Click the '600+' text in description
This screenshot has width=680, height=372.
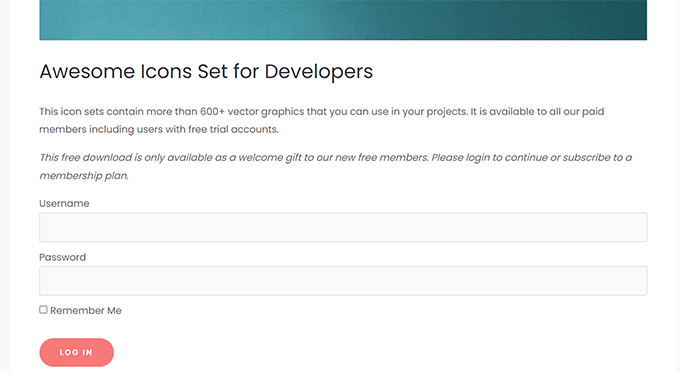(x=212, y=111)
